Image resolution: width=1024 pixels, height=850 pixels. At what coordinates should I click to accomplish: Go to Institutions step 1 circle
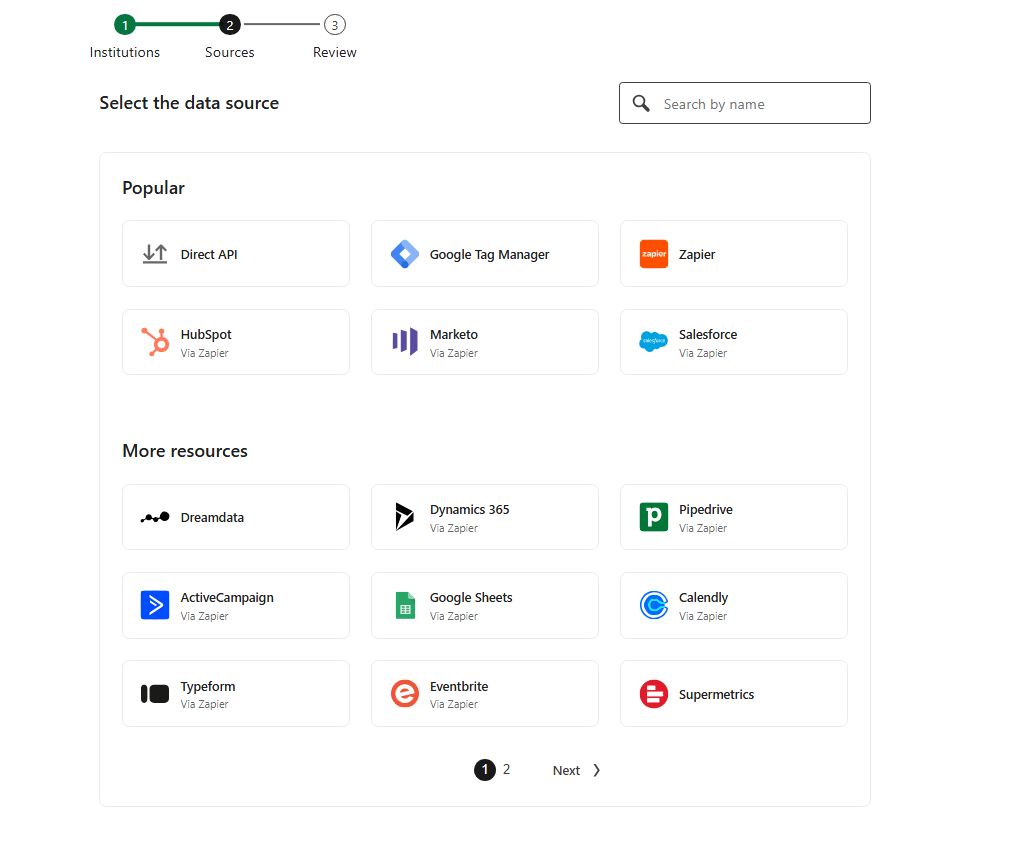125,25
